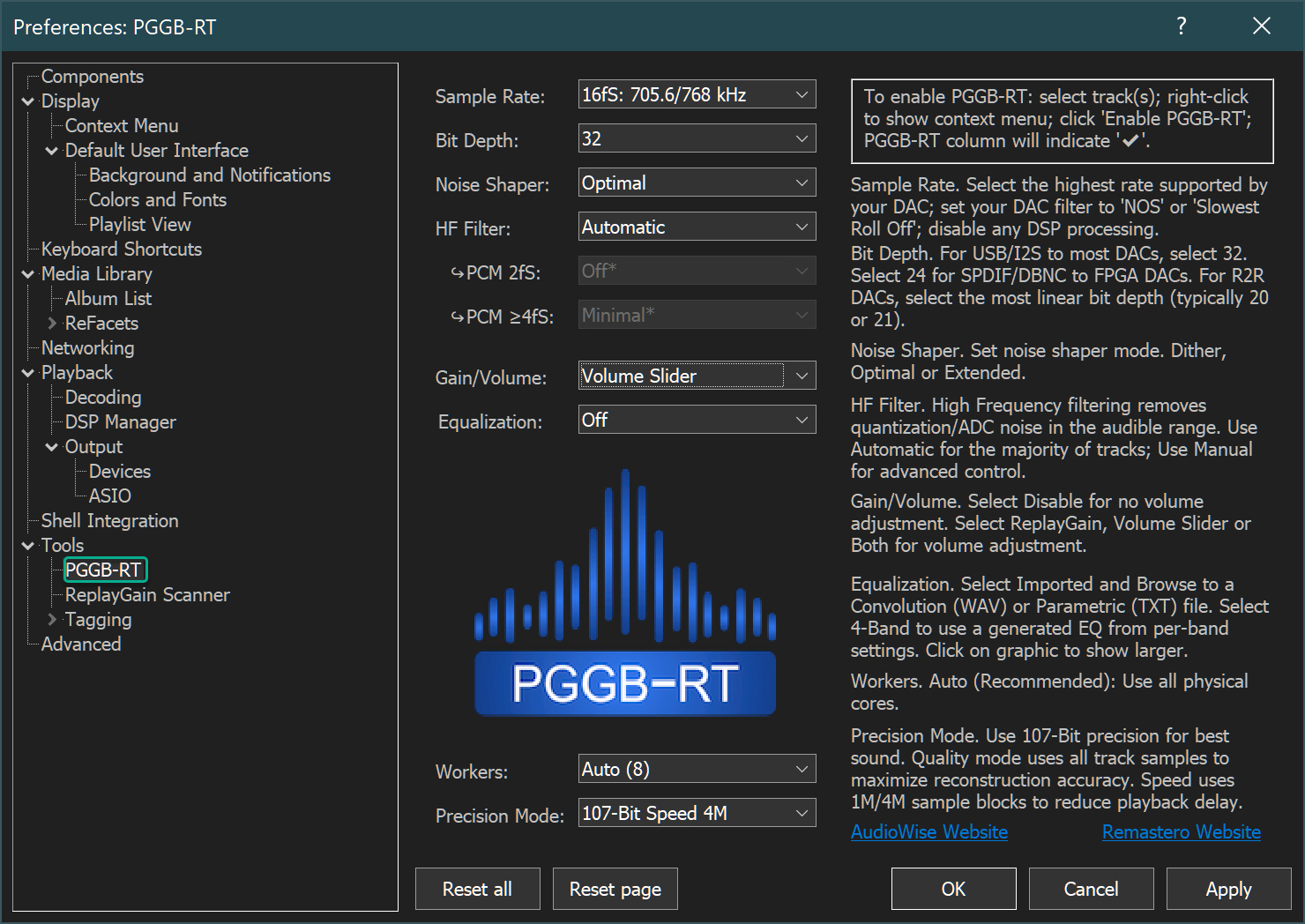
Task: Click the PGGB-RT logo graphic
Action: (625, 592)
